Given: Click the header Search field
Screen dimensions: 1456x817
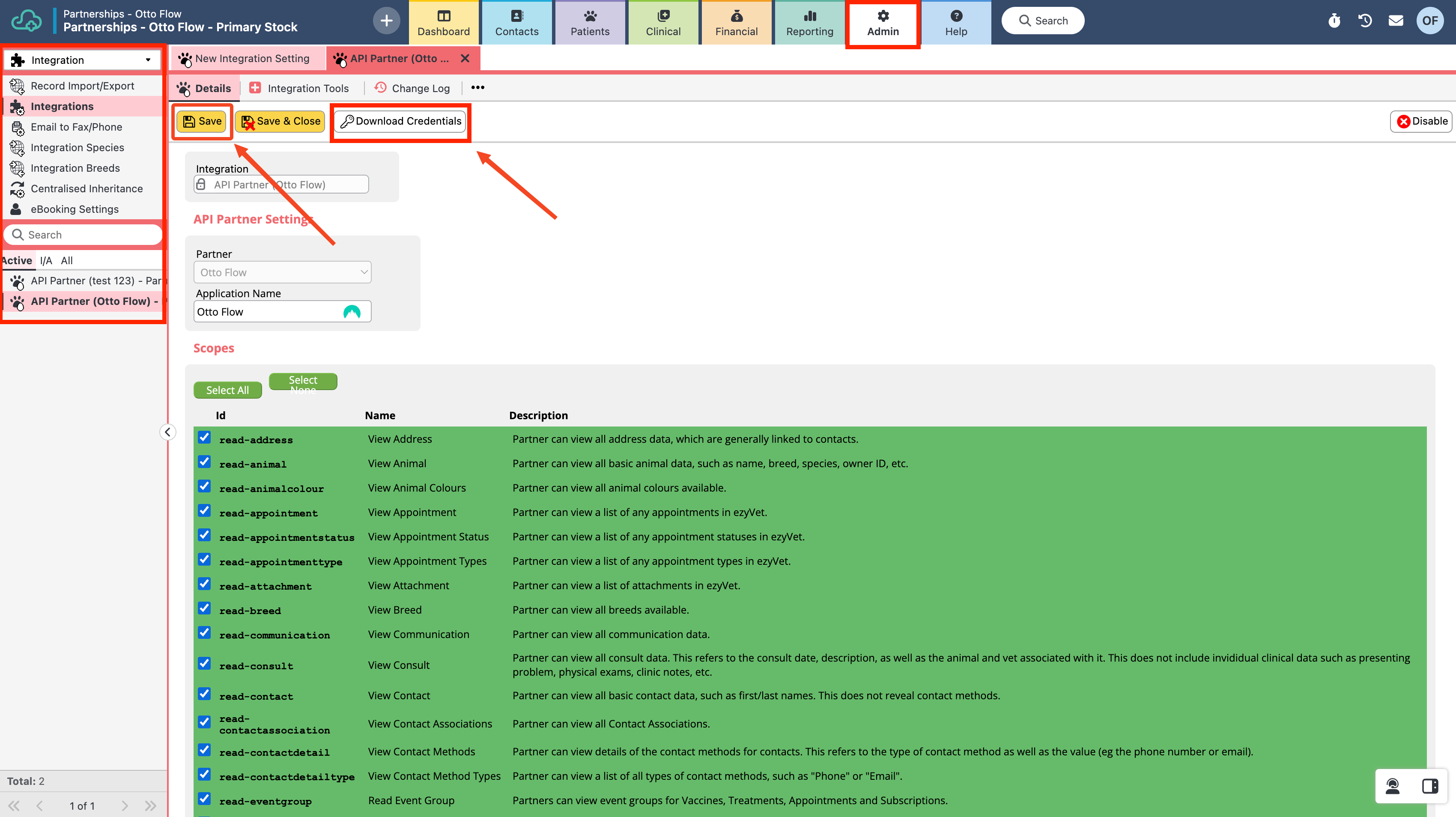Looking at the screenshot, I should pyautogui.click(x=1043, y=21).
